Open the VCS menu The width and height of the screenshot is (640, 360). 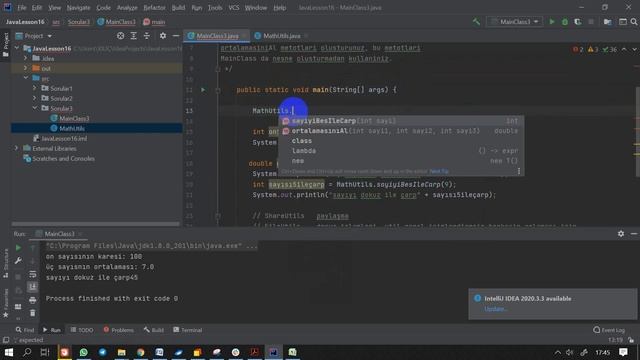point(234,7)
